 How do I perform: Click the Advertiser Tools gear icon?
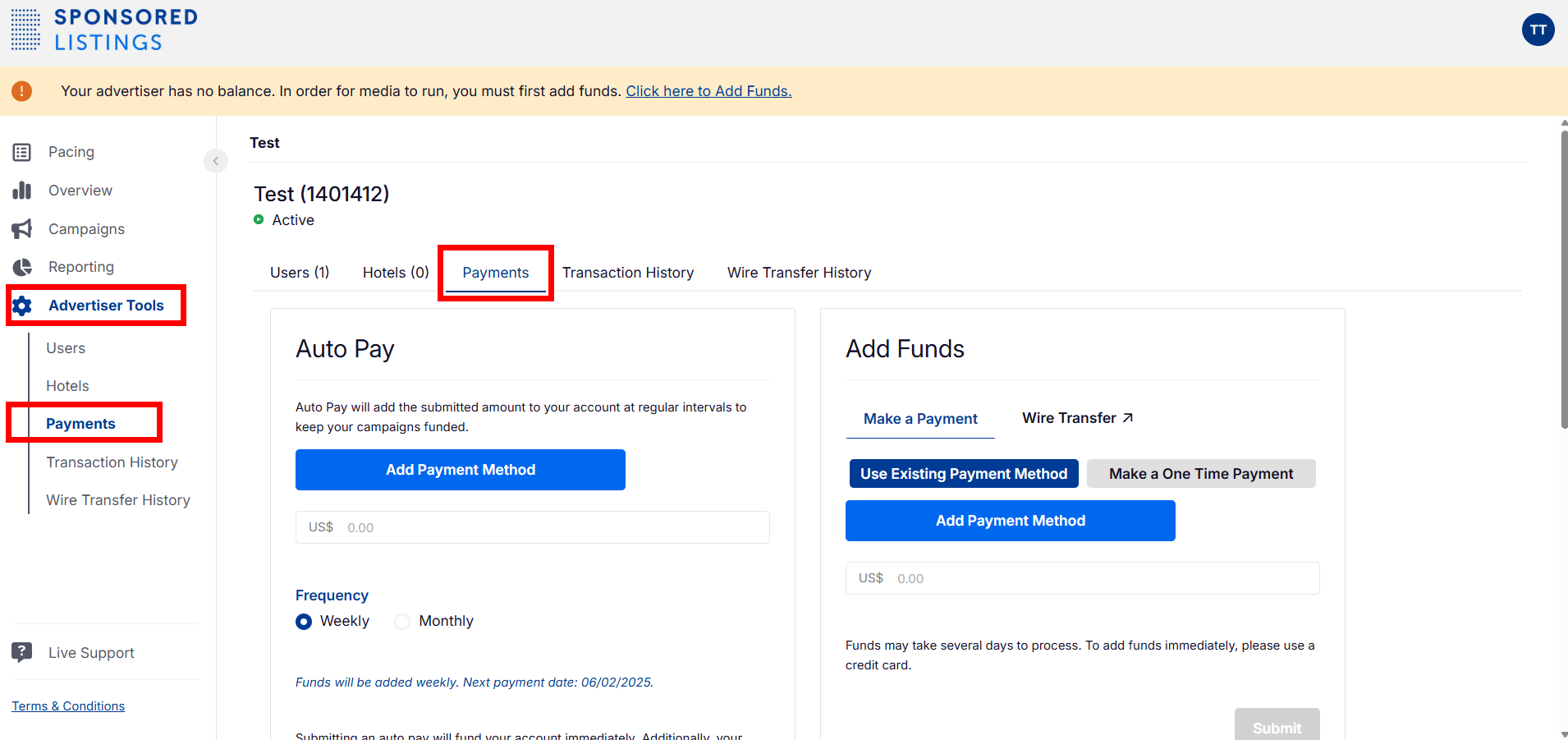click(22, 306)
